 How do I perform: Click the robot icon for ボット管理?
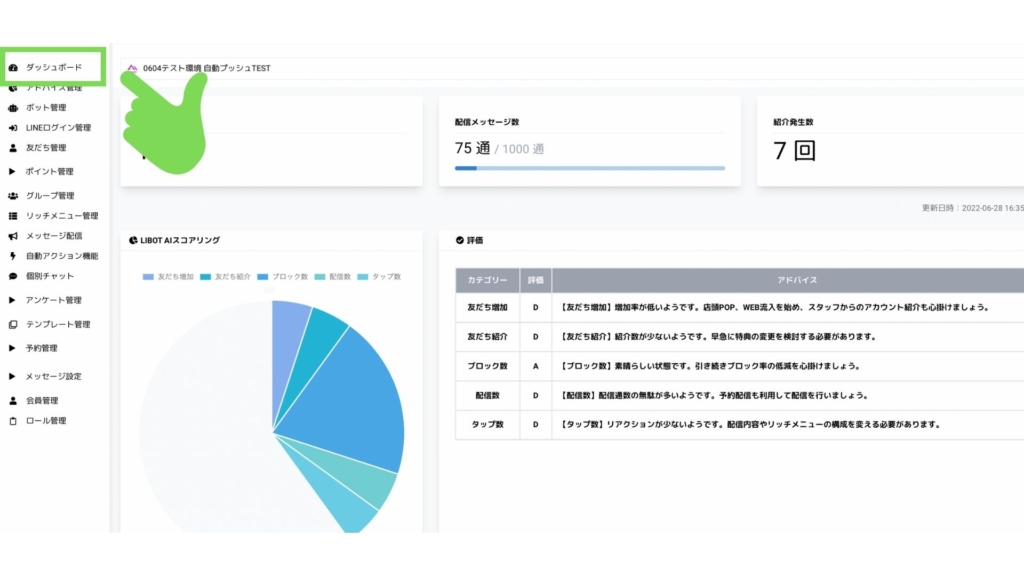tap(13, 108)
